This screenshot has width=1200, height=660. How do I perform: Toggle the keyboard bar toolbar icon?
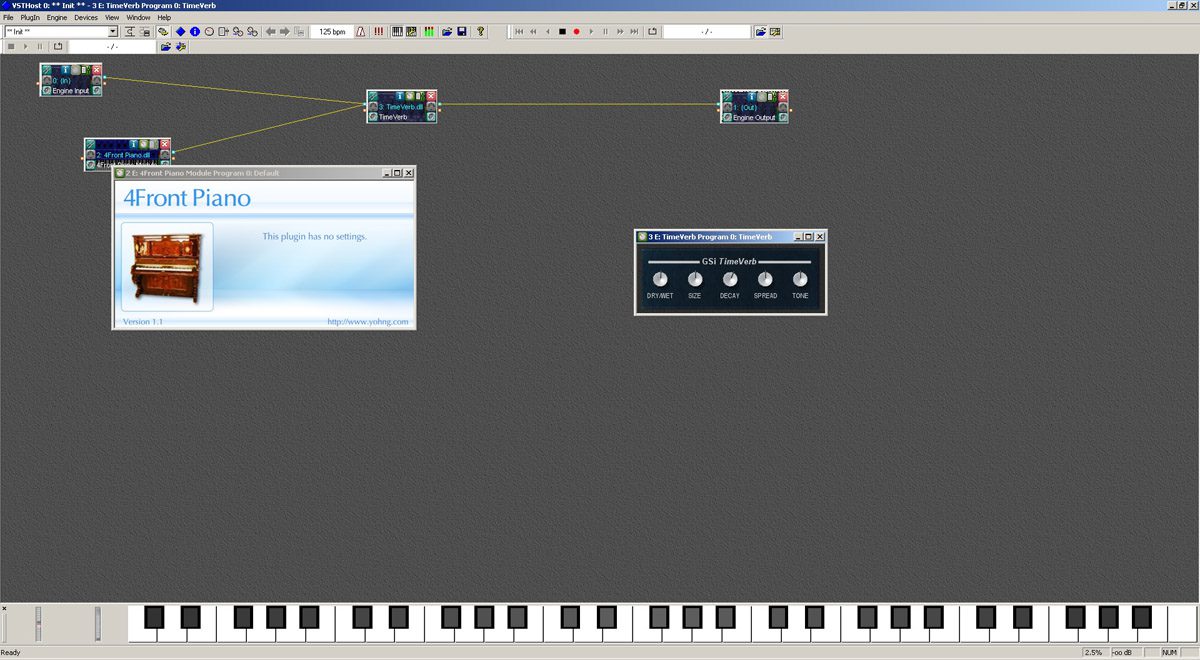tap(397, 32)
